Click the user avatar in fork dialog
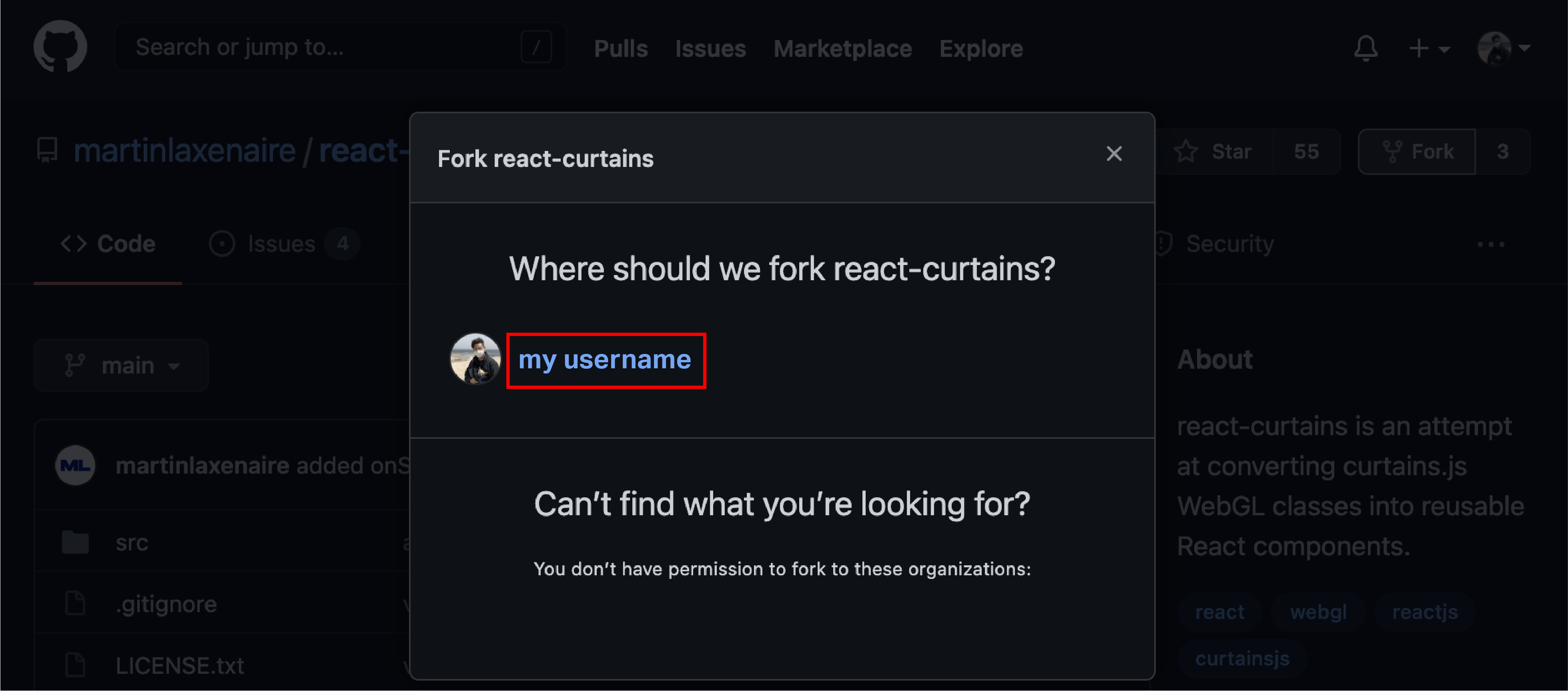 pyautogui.click(x=475, y=359)
